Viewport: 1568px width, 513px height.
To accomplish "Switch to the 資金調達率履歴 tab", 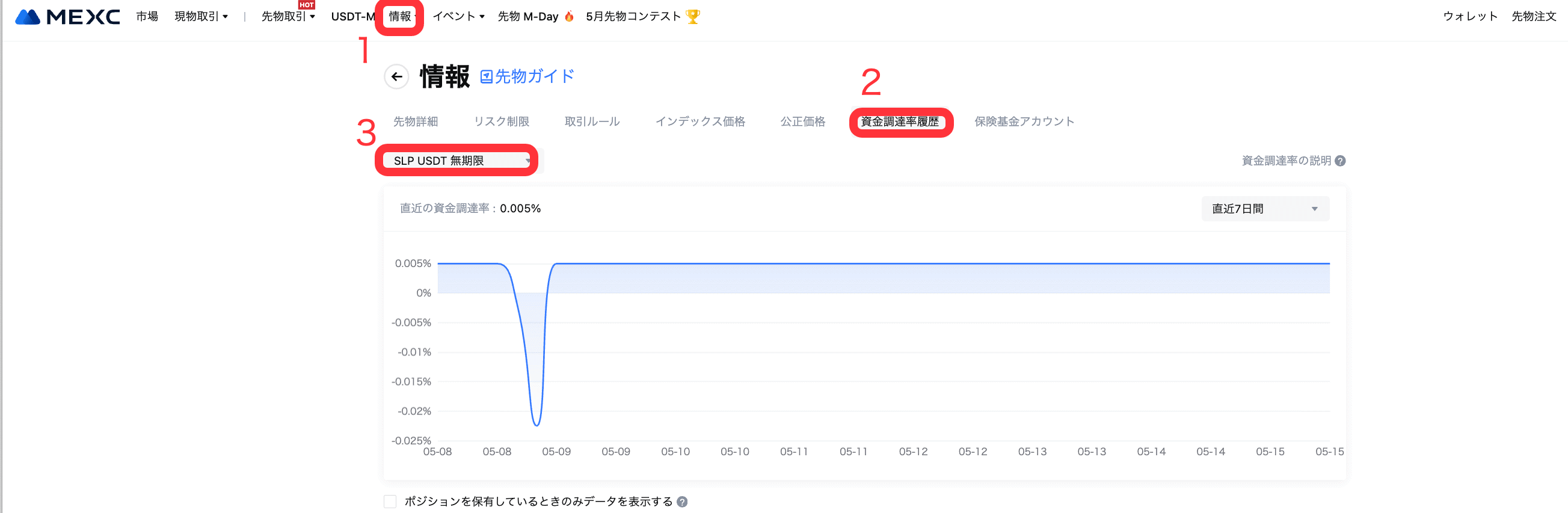I will (900, 121).
